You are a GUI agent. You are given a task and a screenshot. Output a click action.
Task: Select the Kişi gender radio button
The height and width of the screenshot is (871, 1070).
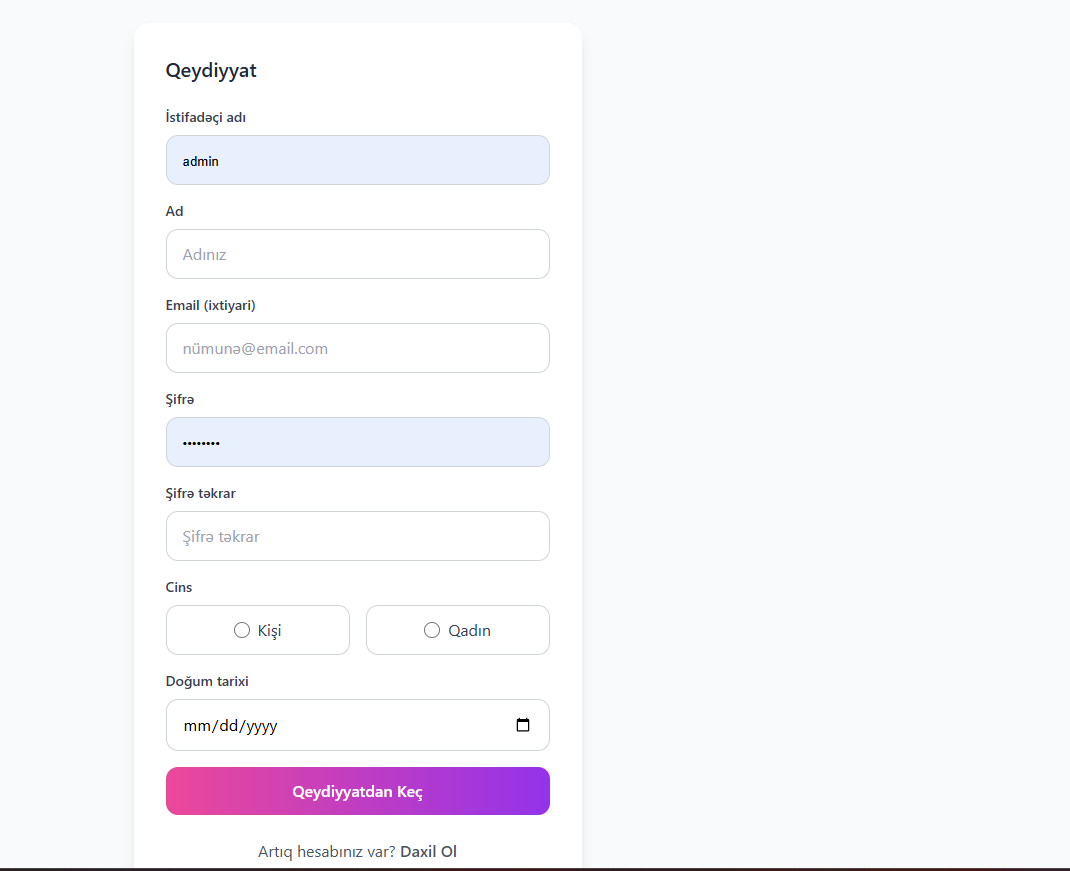pyautogui.click(x=242, y=630)
